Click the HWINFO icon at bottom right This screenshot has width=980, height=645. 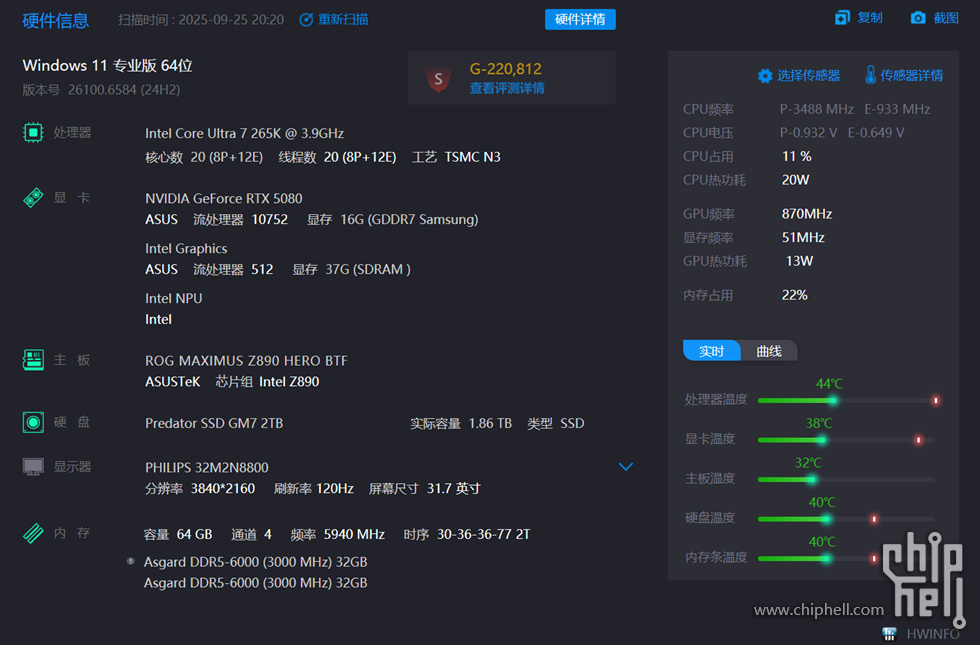pyautogui.click(x=889, y=634)
